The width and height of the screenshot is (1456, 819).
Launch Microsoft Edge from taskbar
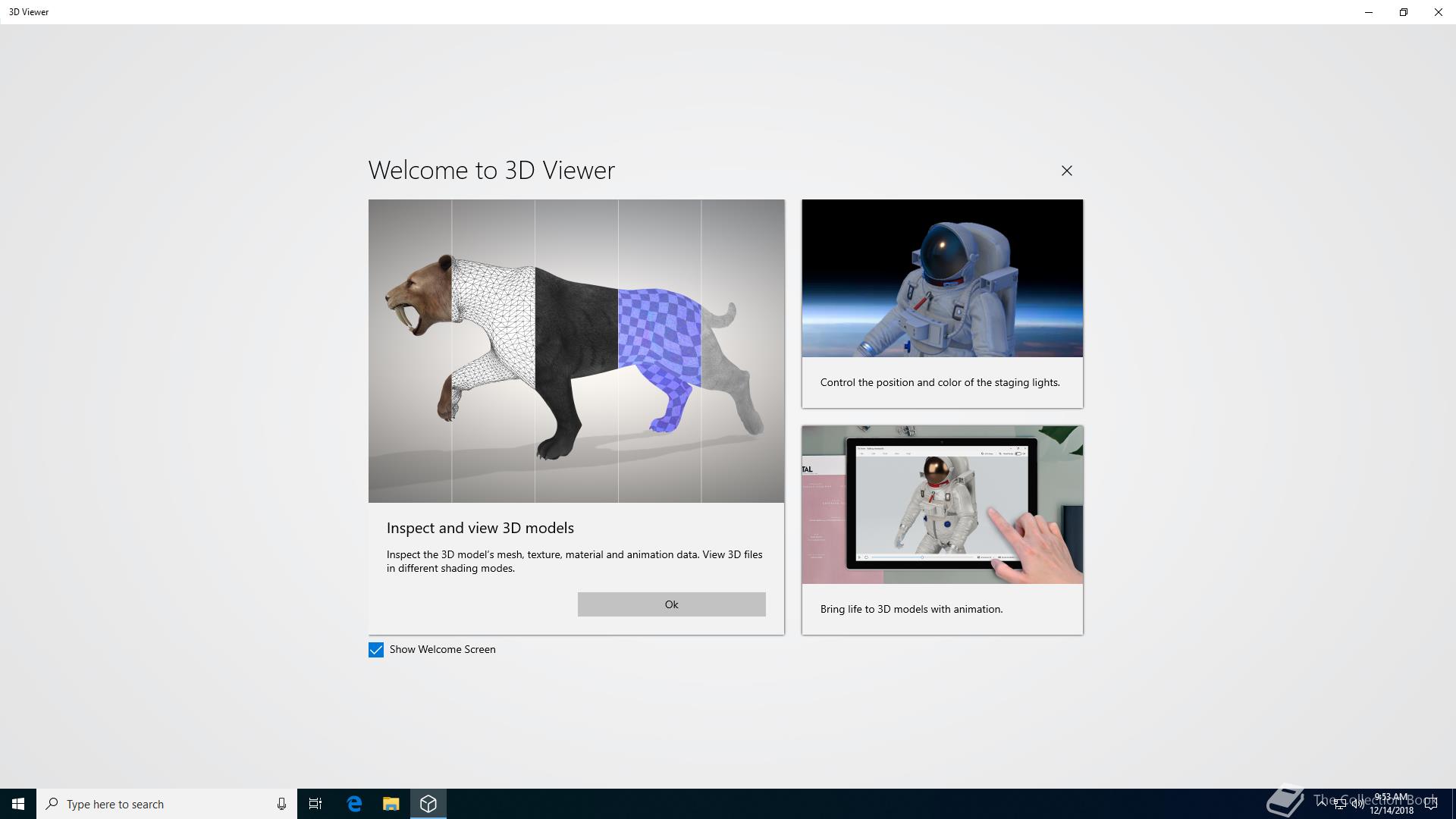coord(354,804)
